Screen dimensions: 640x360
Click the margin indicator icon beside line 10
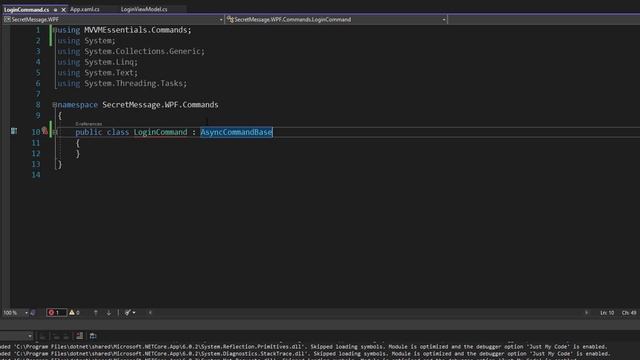point(14,131)
